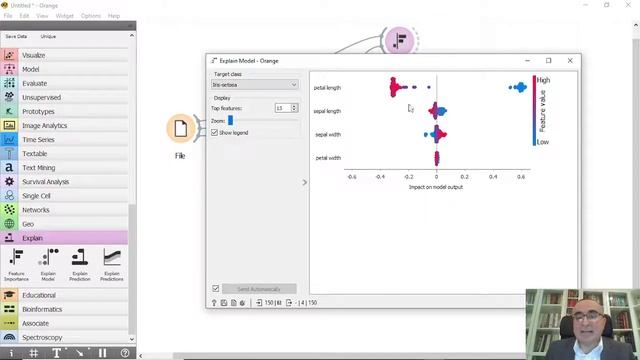This screenshot has height=360, width=640.
Task: Open widget help in Explain Model status bar
Action: pyautogui.click(x=214, y=303)
